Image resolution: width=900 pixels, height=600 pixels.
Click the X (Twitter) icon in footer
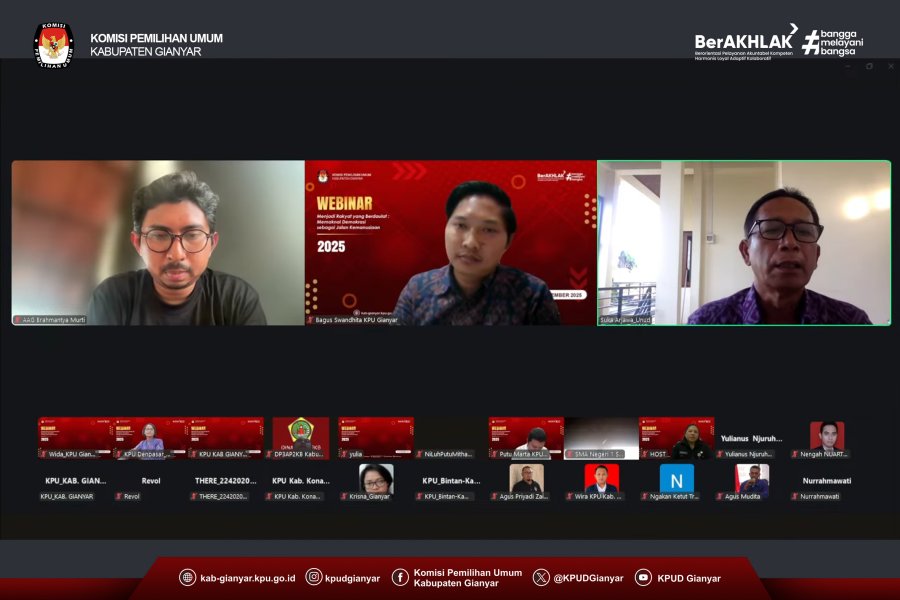pyautogui.click(x=541, y=577)
